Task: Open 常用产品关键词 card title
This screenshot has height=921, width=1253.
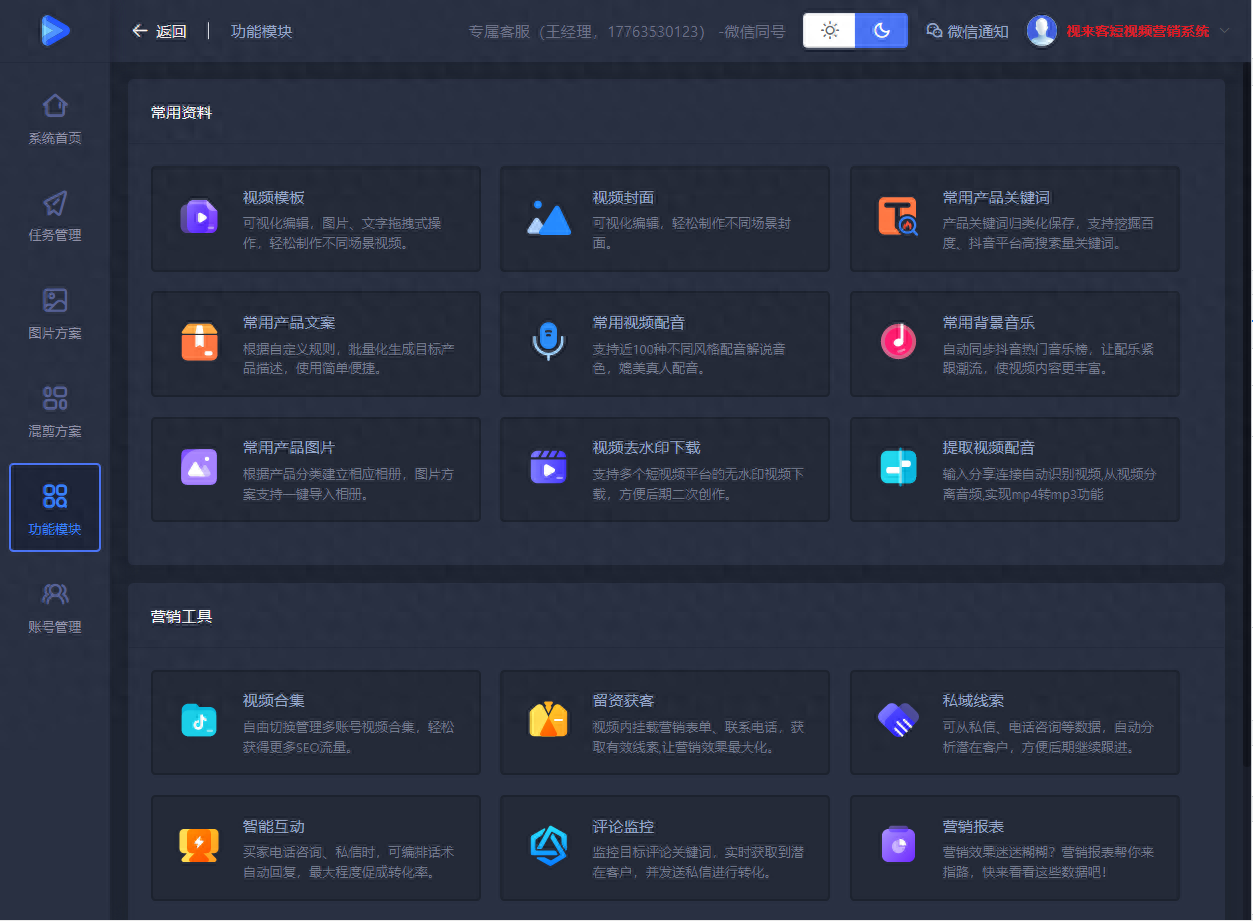Action: pos(996,197)
